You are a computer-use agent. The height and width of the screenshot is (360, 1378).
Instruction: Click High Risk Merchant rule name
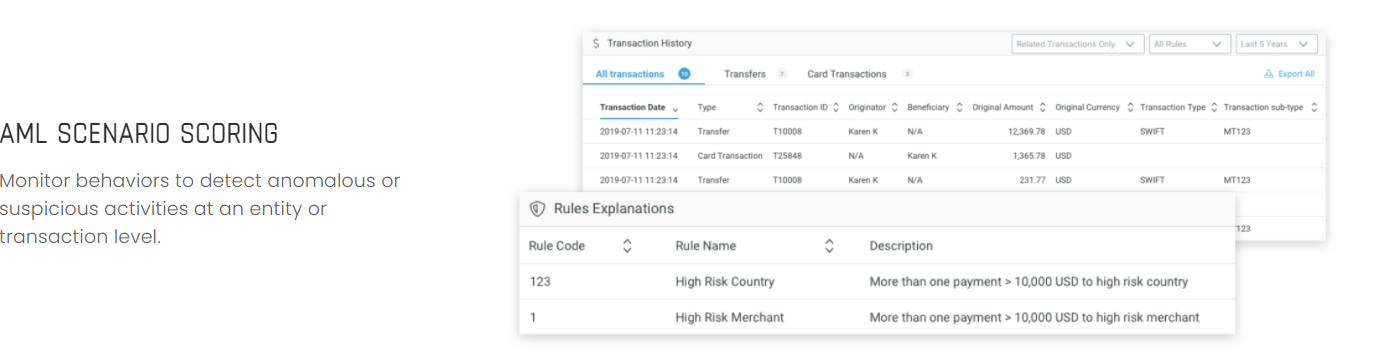[729, 318]
